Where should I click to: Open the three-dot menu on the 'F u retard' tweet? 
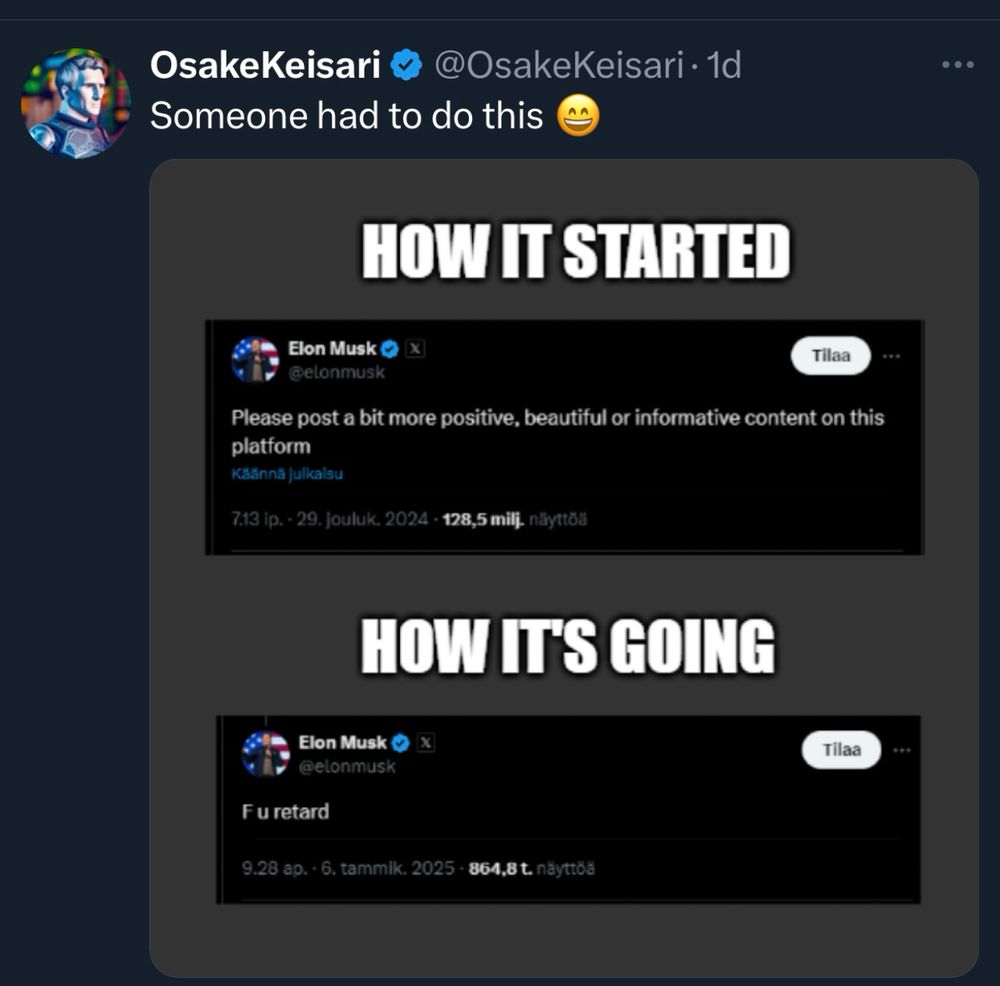click(x=901, y=749)
